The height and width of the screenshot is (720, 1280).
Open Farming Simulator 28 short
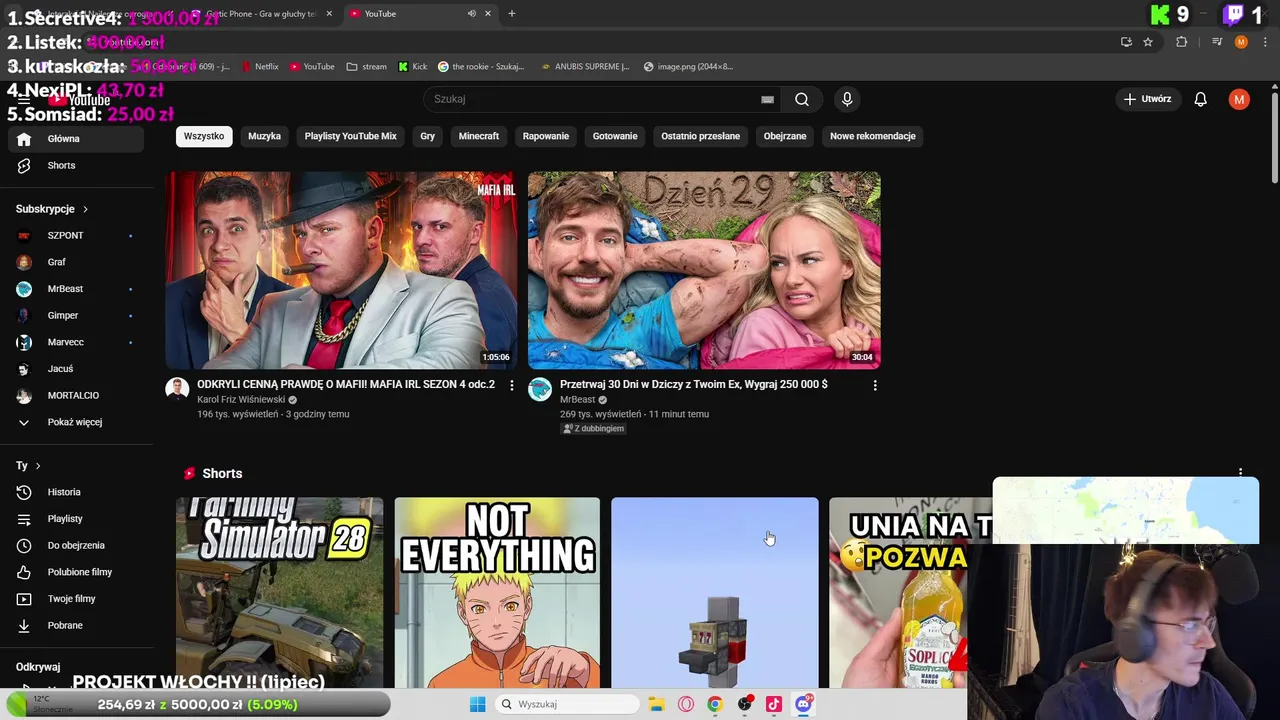[x=279, y=593]
